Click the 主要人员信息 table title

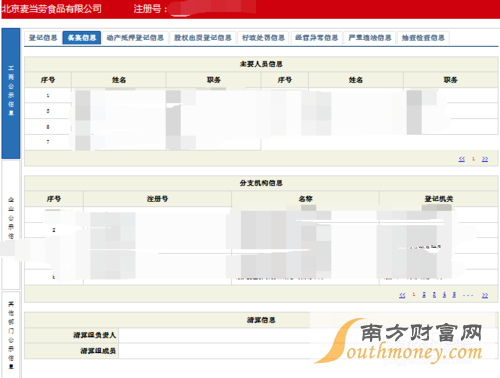[261, 64]
